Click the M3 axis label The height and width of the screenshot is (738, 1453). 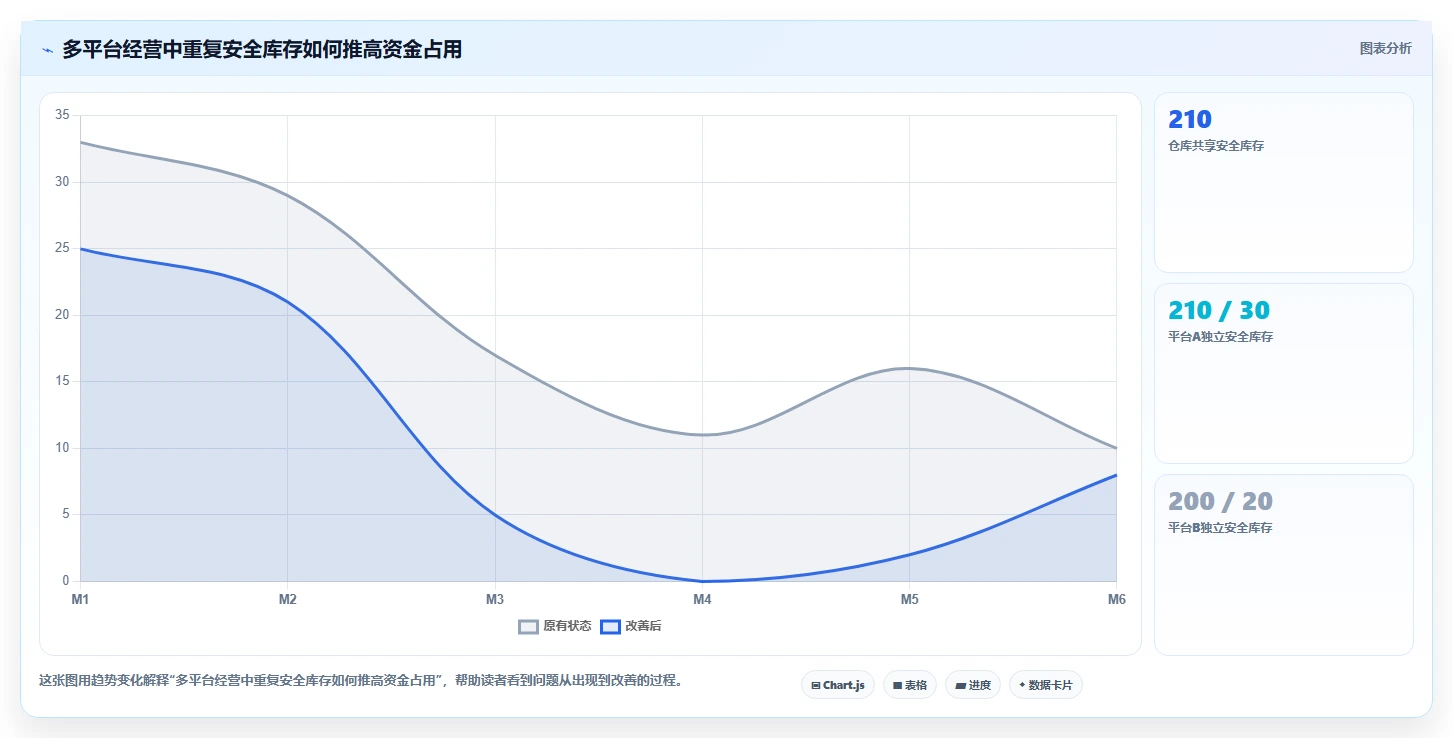(494, 599)
